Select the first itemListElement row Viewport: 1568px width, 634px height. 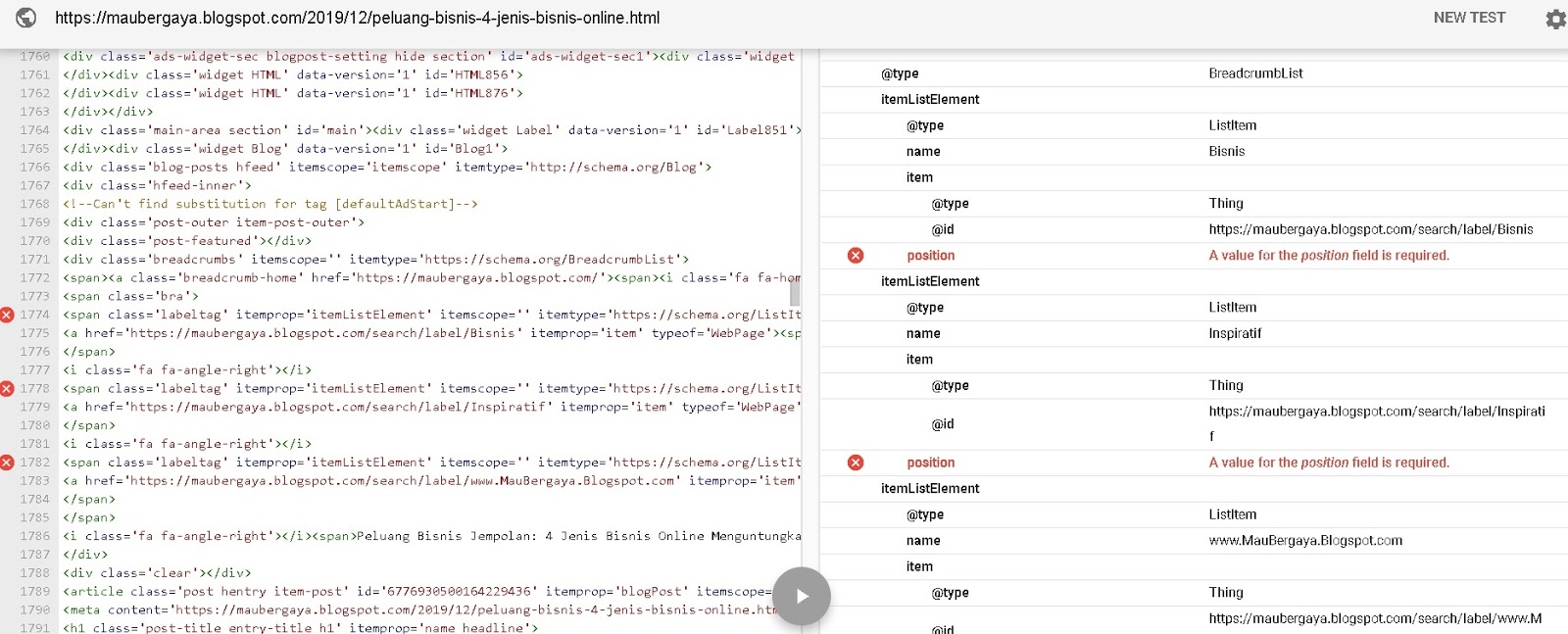point(1194,99)
